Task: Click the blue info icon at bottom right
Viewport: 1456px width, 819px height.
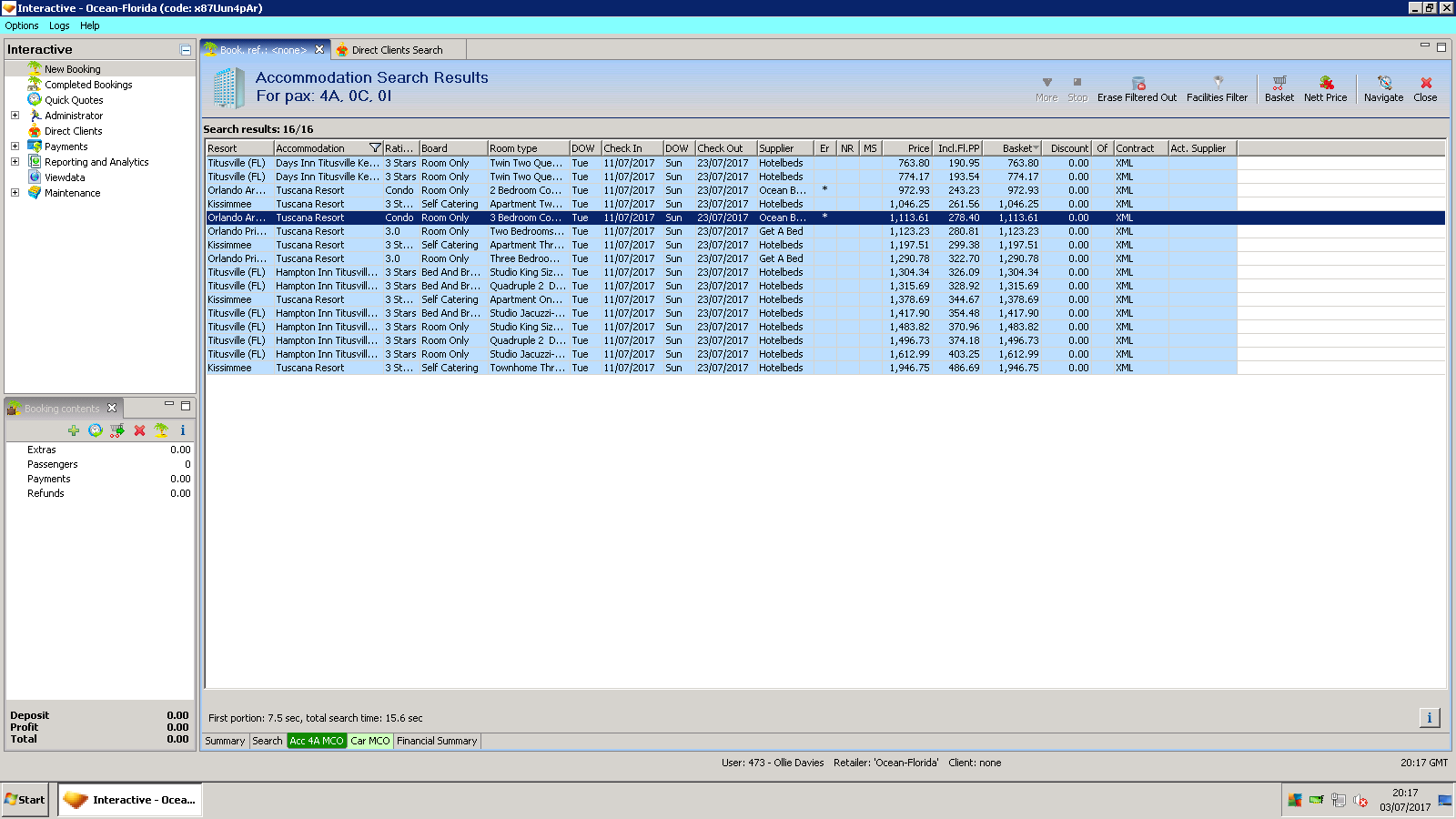Action: (1429, 718)
